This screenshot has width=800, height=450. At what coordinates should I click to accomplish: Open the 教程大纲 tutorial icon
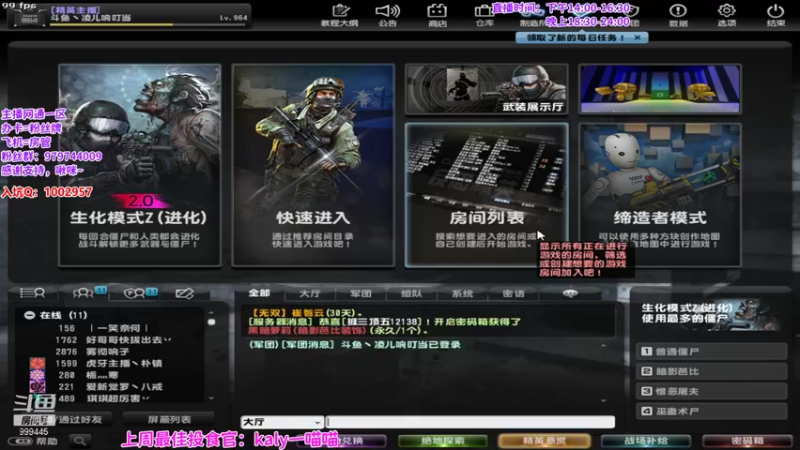(339, 15)
